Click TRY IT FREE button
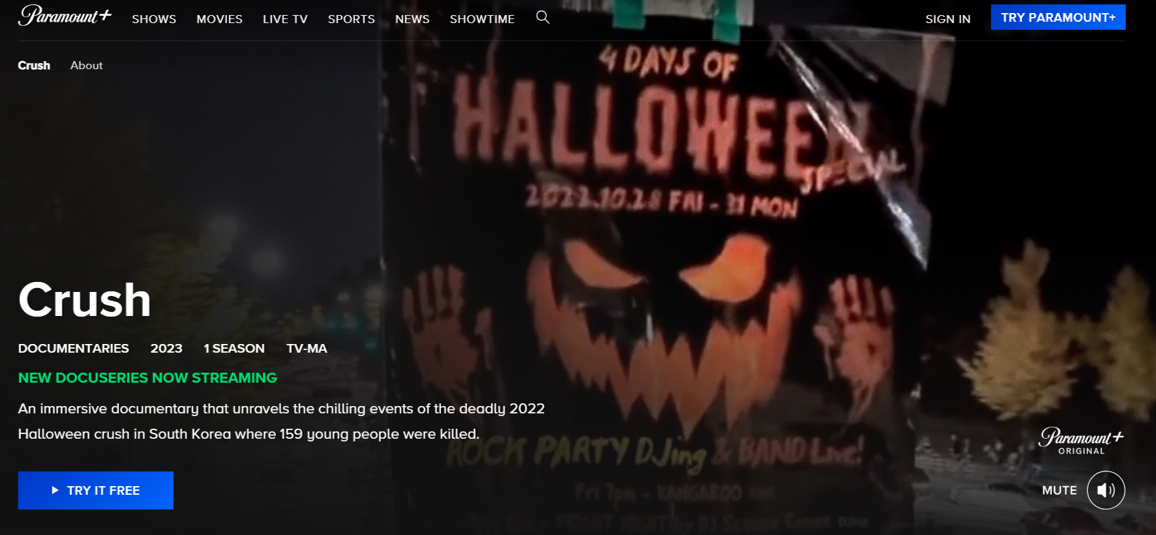1156x535 pixels. coord(96,491)
